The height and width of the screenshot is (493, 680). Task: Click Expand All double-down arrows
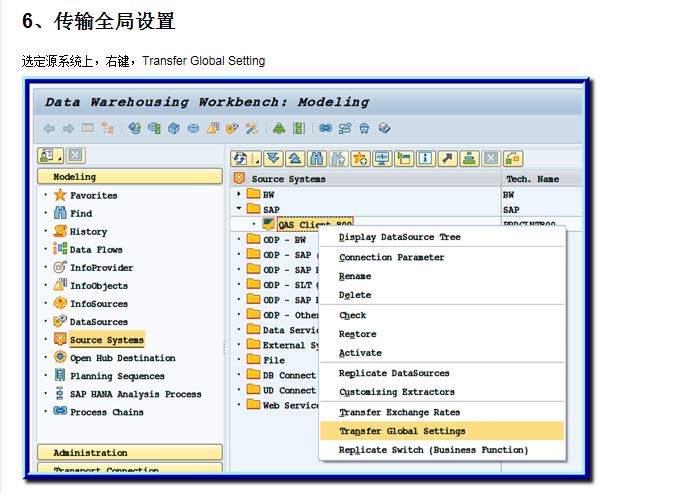coord(274,159)
